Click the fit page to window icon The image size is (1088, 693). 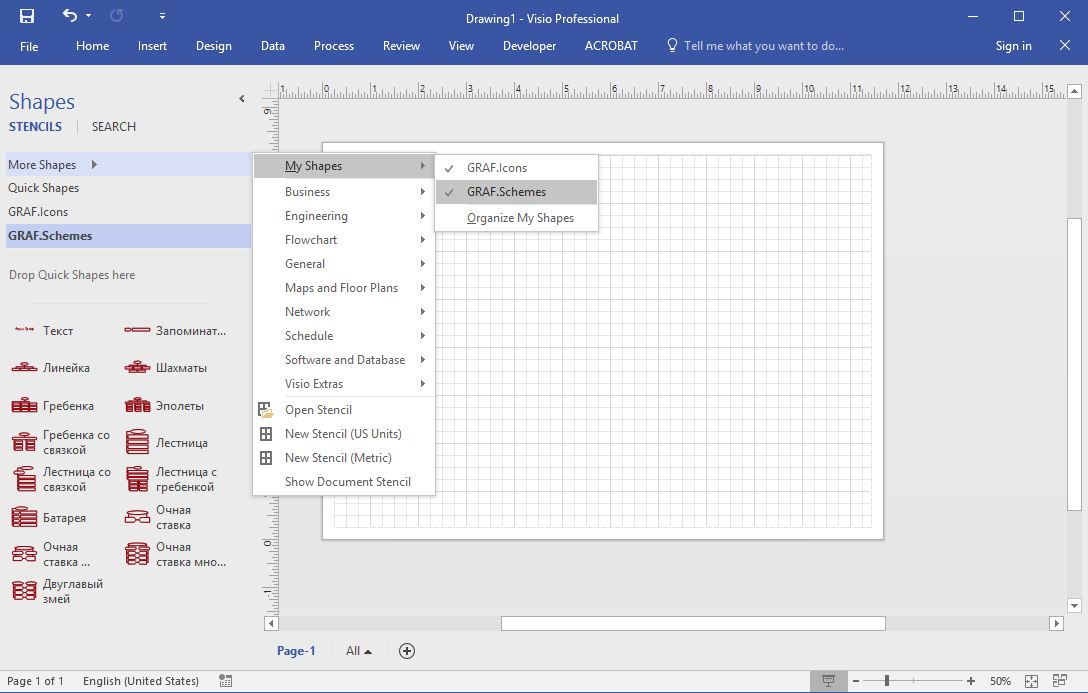click(1032, 681)
